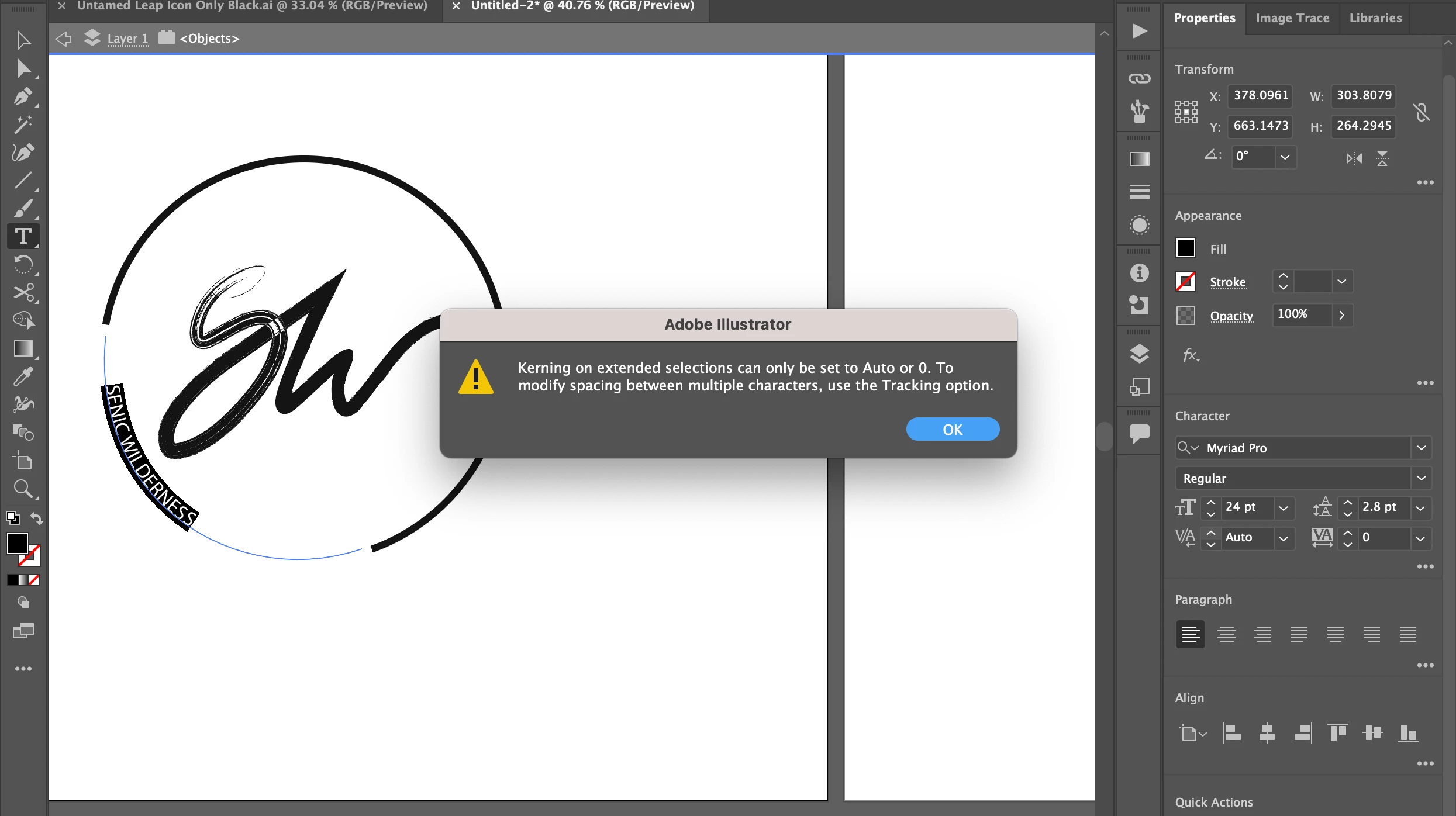Select the Eyedropper tool
The height and width of the screenshot is (816, 1456).
pyautogui.click(x=23, y=377)
